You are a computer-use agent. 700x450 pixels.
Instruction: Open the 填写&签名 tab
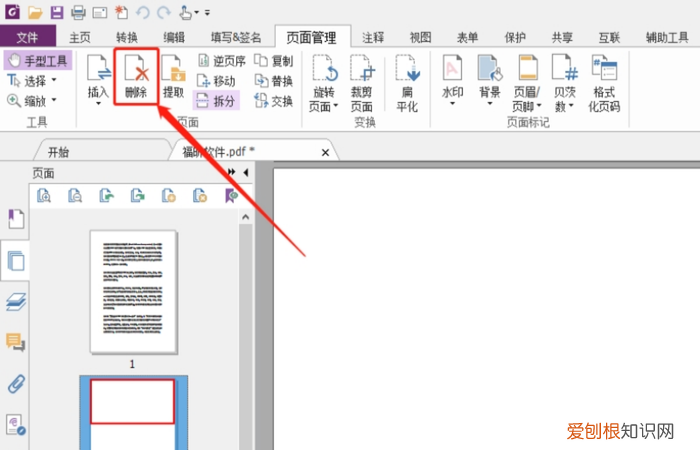point(236,38)
